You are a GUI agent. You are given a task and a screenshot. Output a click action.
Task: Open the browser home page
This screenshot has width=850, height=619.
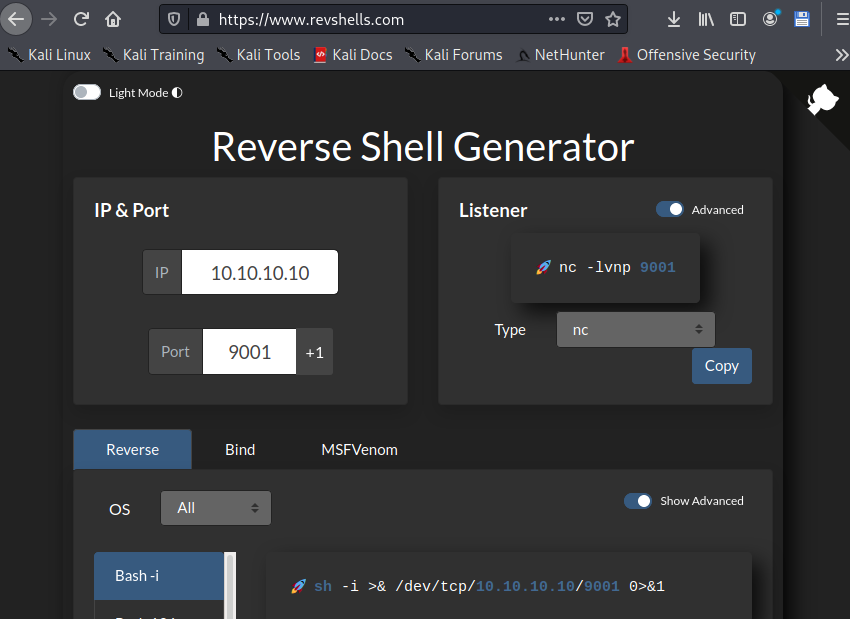(113, 20)
